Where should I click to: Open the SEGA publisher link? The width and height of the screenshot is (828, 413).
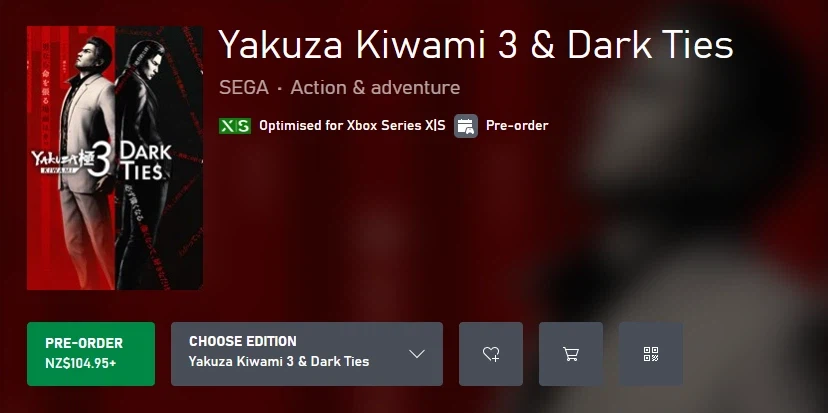tap(244, 88)
